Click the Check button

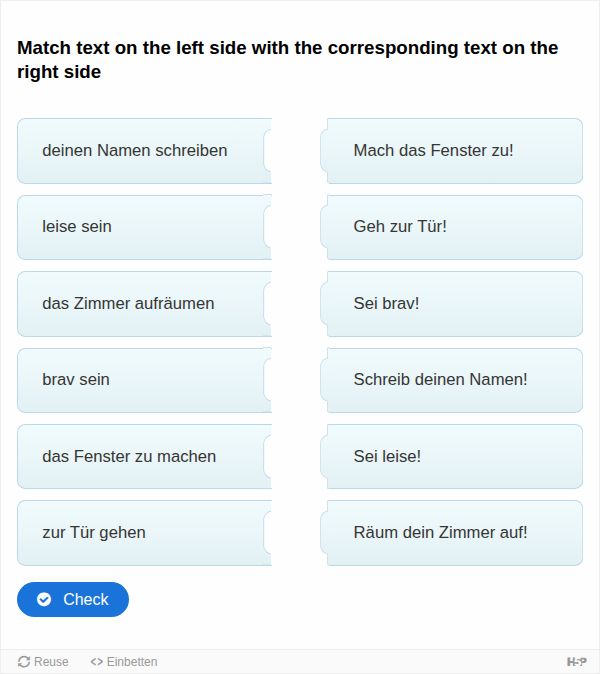click(x=73, y=599)
